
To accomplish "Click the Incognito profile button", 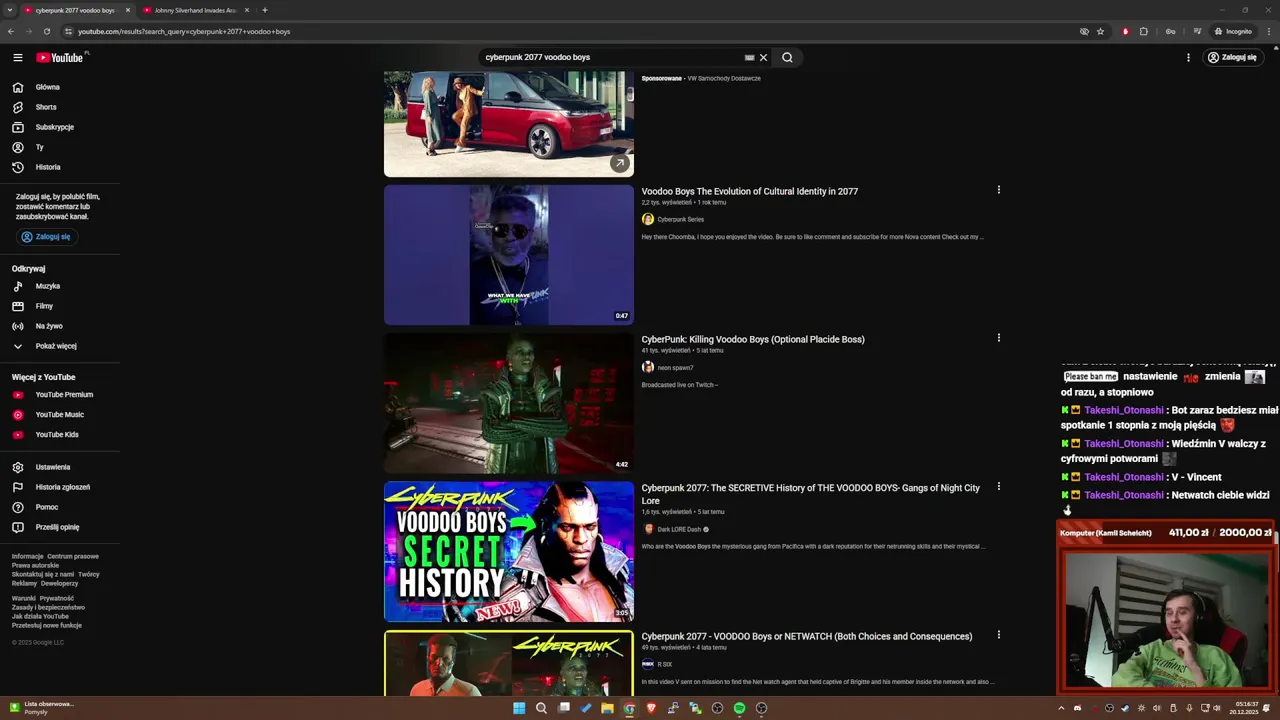I will click(x=1233, y=31).
